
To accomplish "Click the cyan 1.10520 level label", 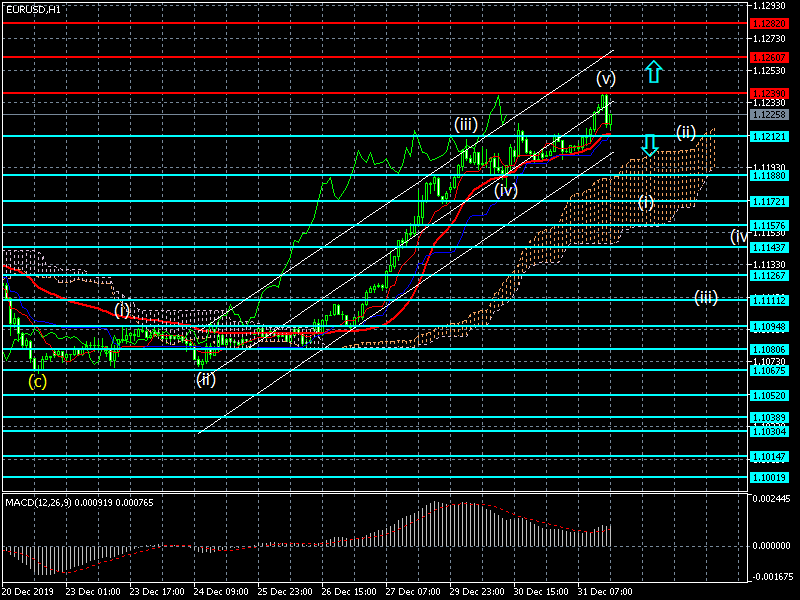I will pyautogui.click(x=770, y=395).
